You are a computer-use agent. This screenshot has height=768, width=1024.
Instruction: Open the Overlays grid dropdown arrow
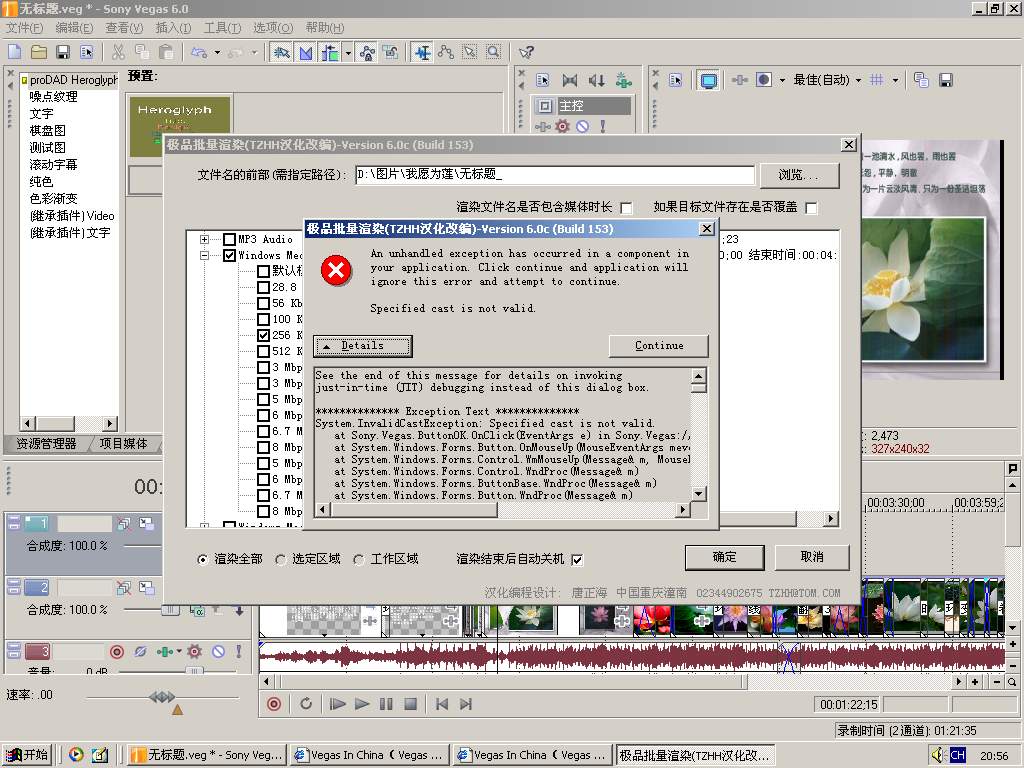click(895, 80)
